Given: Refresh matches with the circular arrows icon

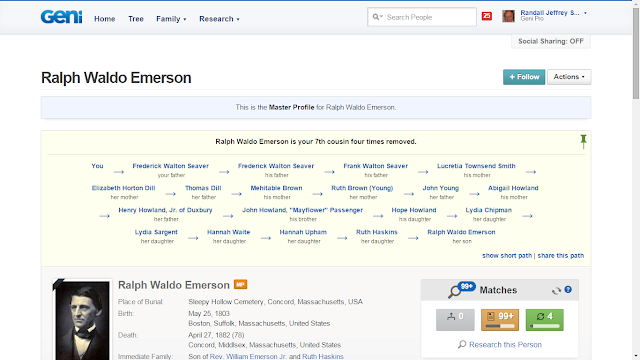Looking at the screenshot, I should [x=556, y=291].
